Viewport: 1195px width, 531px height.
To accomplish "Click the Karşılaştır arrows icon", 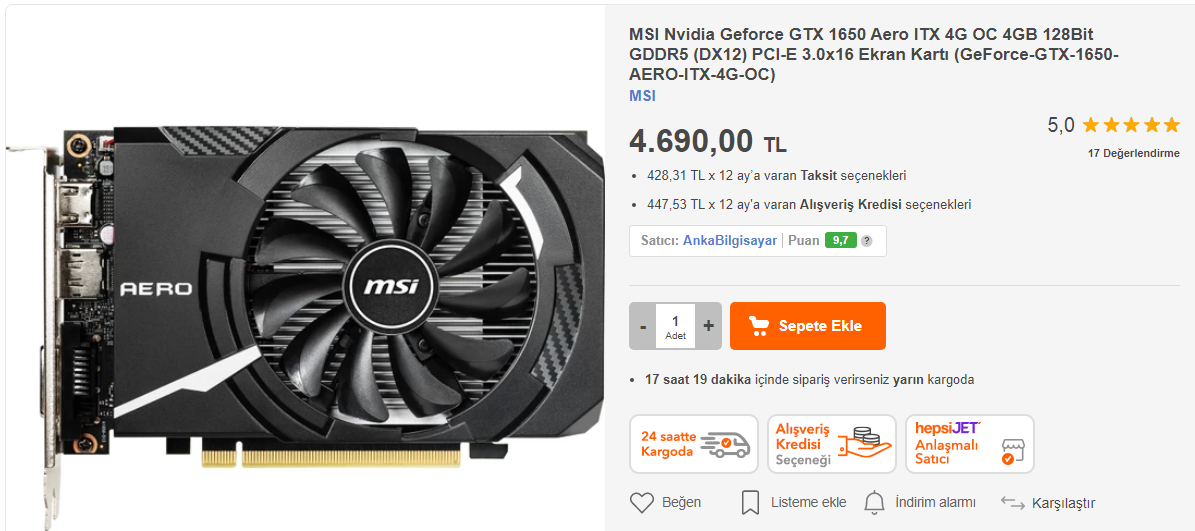I will pyautogui.click(x=1012, y=503).
